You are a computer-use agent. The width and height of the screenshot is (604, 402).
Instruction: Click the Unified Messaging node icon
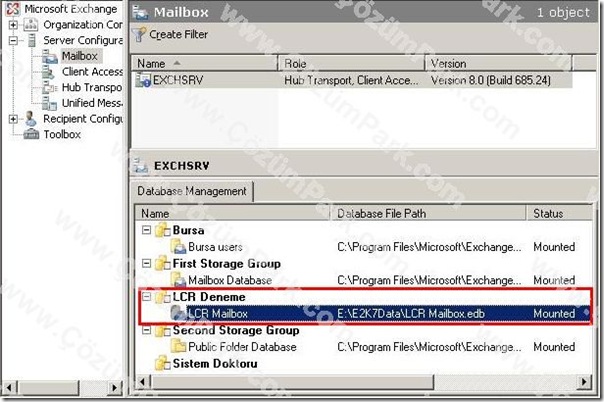pyautogui.click(x=49, y=103)
